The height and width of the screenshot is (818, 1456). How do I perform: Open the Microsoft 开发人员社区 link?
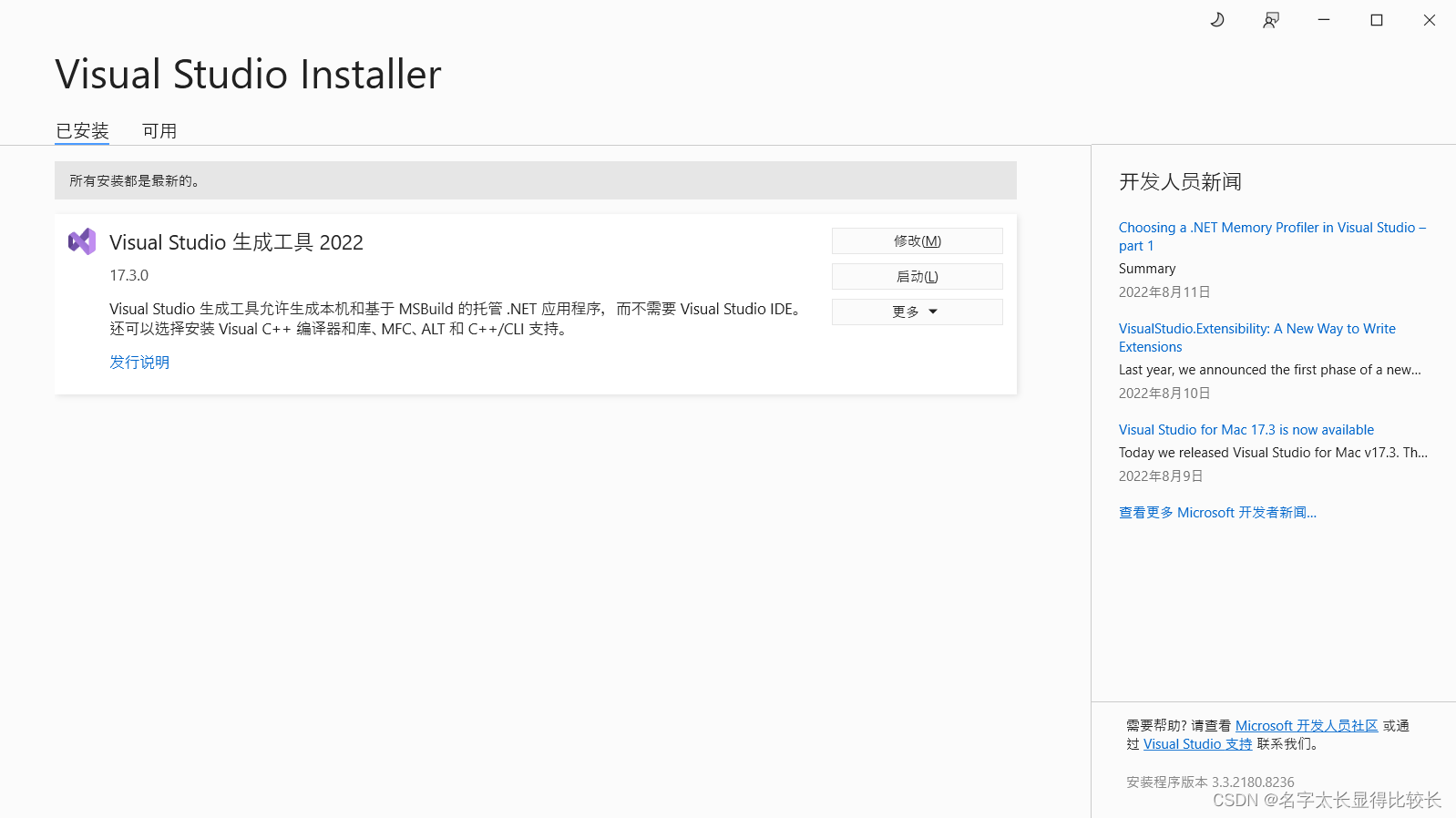point(1307,725)
